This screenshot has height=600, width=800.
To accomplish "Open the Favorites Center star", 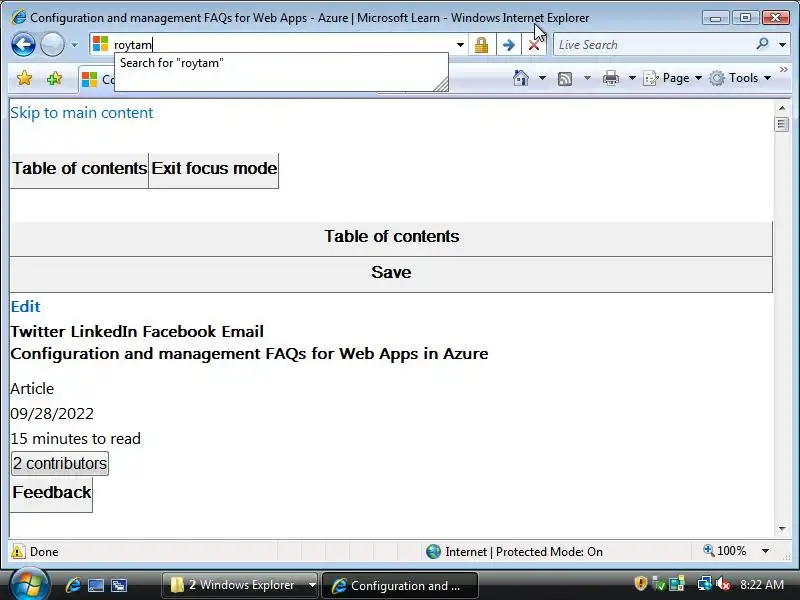I will [x=24, y=79].
